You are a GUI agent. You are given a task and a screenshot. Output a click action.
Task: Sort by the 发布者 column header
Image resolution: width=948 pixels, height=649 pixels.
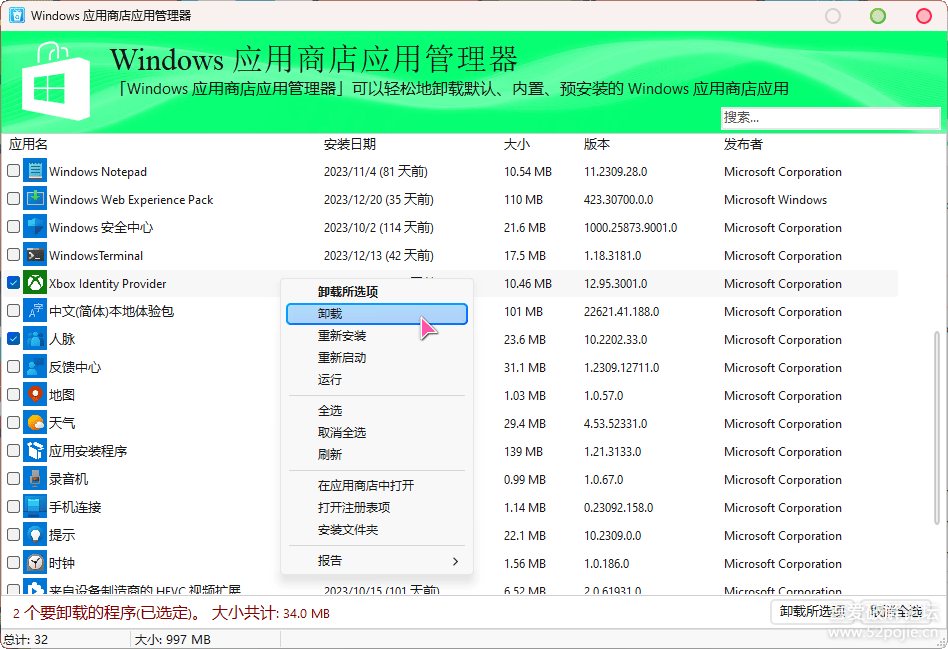(x=743, y=144)
